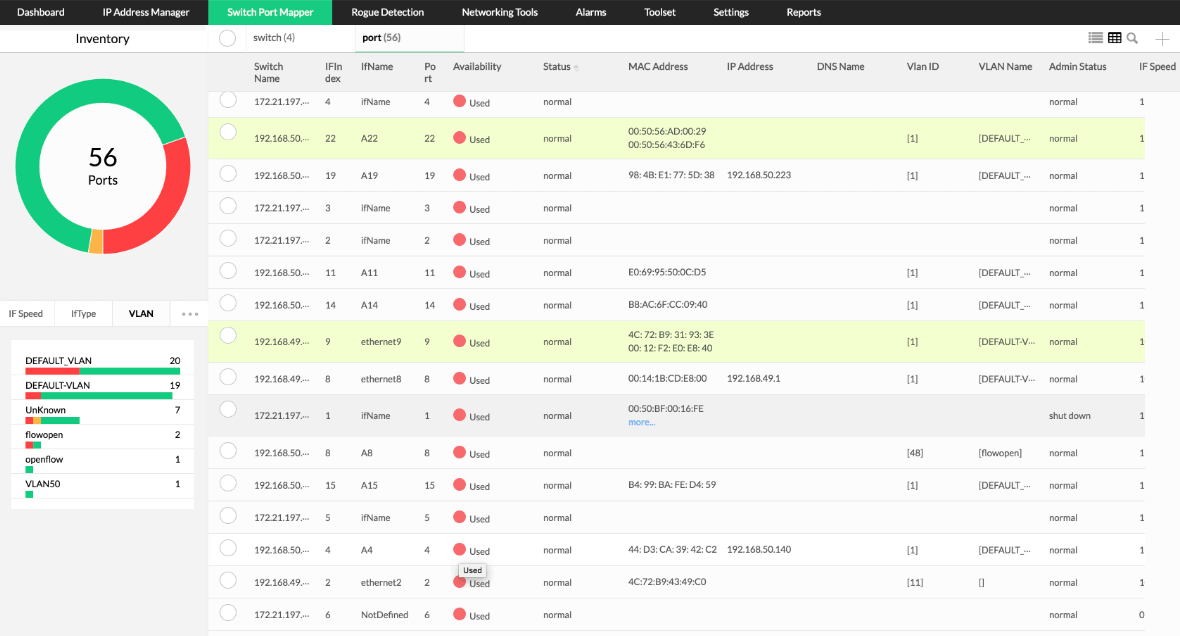Image resolution: width=1180 pixels, height=636 pixels.
Task: Click red Used dot in NotDefined row
Action: point(459,614)
